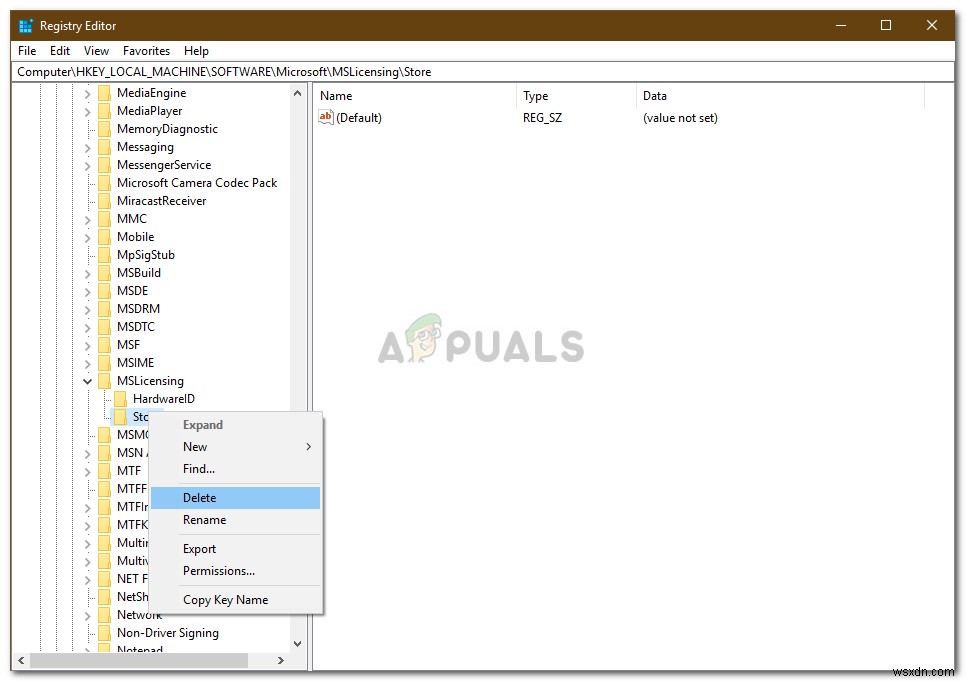Choose Copy Key Name from context menu
Screen dimensions: 966x682
pyautogui.click(x=235, y=600)
